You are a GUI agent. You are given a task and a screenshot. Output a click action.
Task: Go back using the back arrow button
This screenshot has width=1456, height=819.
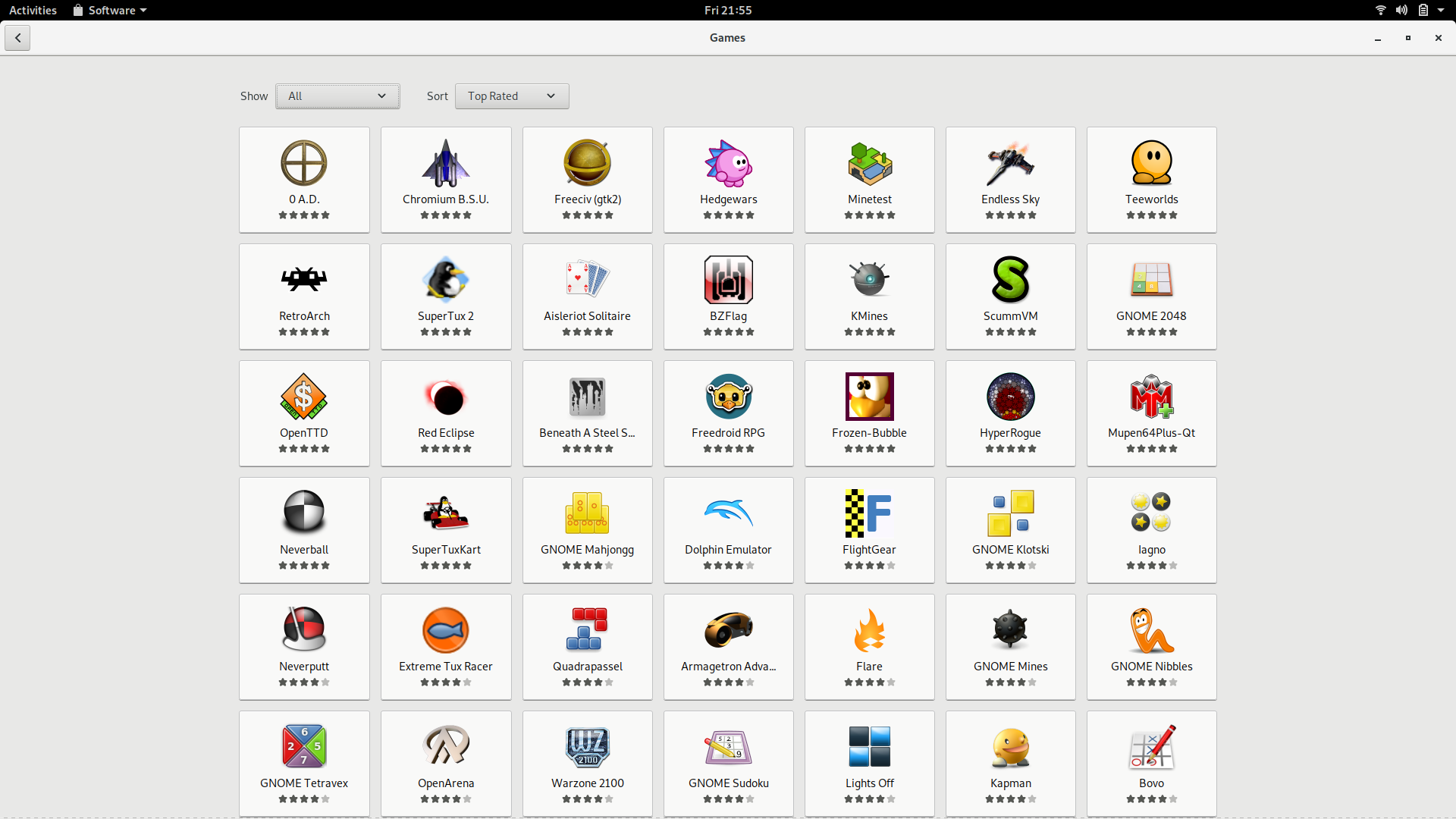[17, 38]
